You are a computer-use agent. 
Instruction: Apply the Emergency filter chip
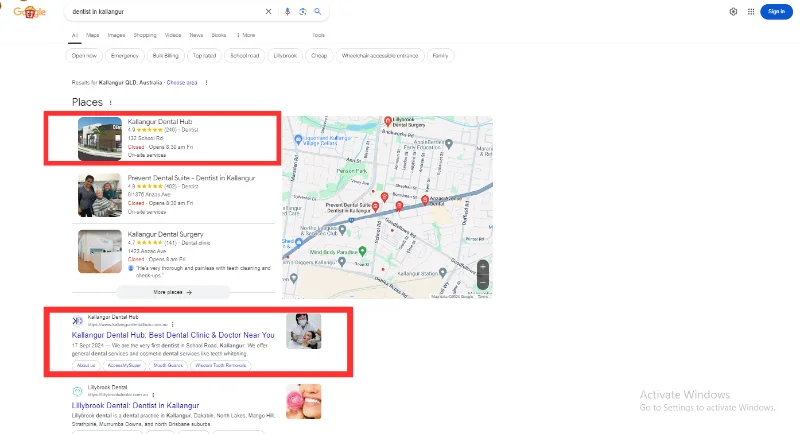point(125,56)
